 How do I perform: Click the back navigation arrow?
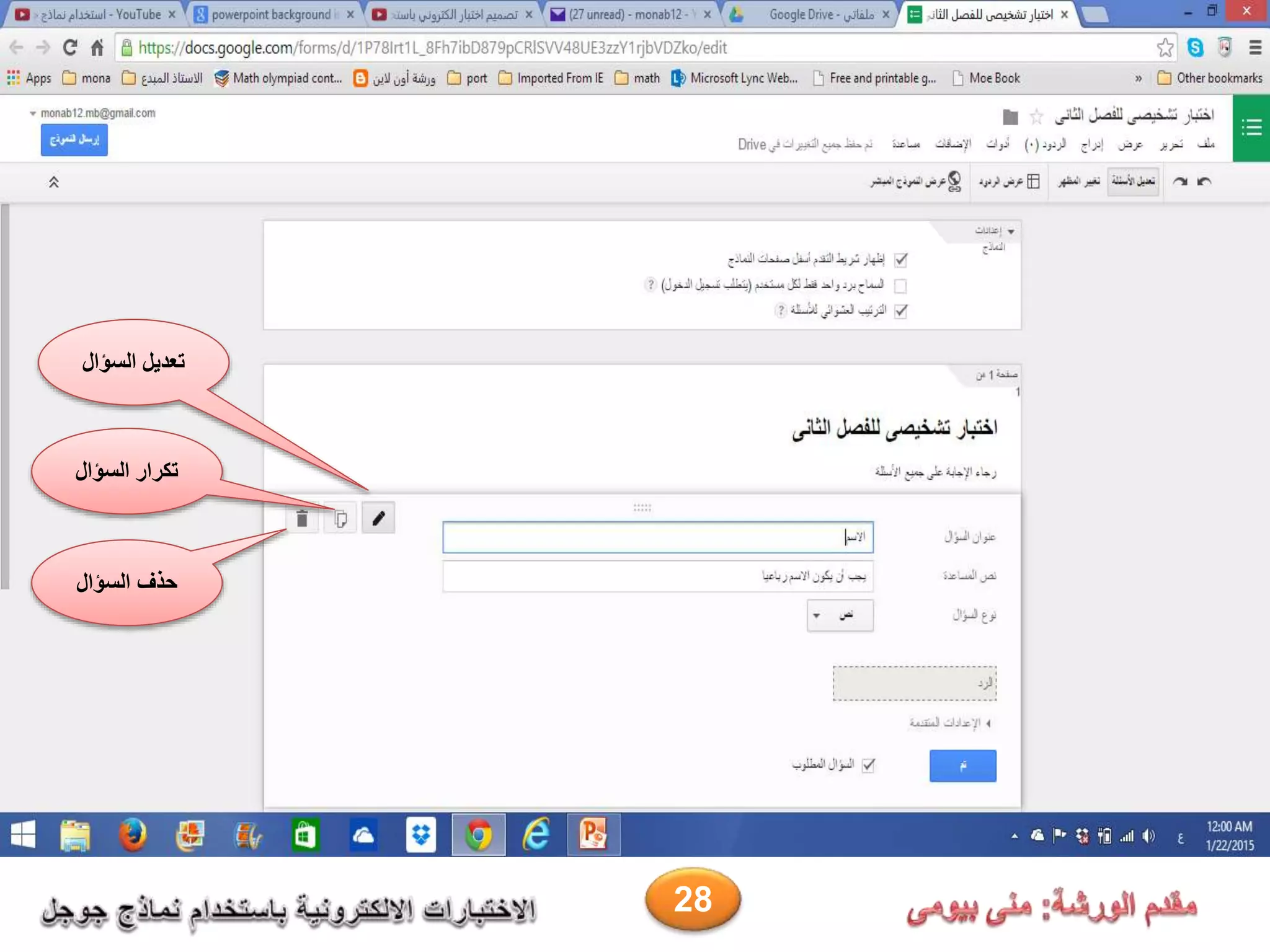(x=17, y=48)
